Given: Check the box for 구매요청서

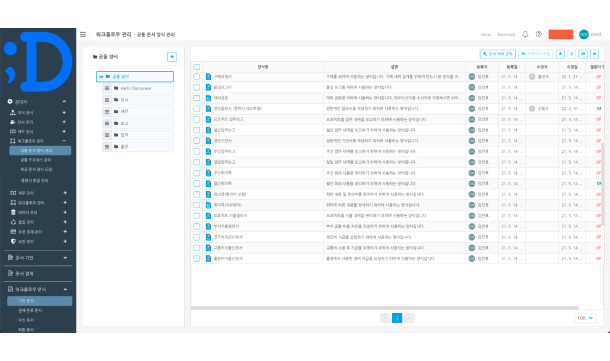Looking at the screenshot, I should [x=196, y=77].
